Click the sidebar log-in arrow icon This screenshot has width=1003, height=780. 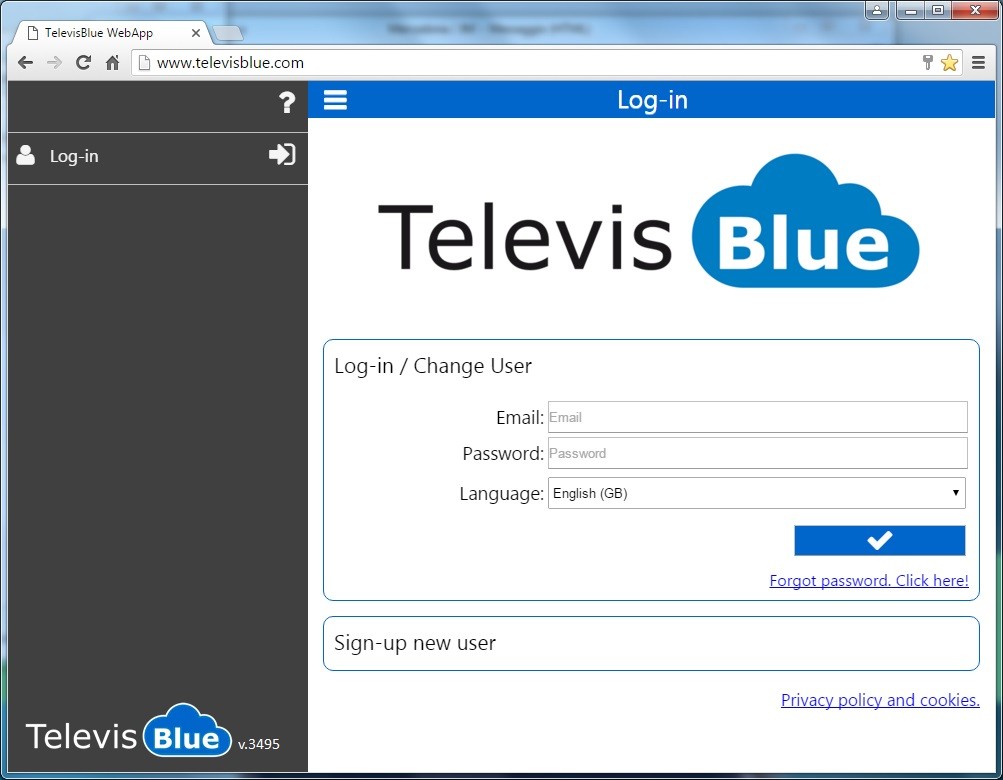(282, 154)
